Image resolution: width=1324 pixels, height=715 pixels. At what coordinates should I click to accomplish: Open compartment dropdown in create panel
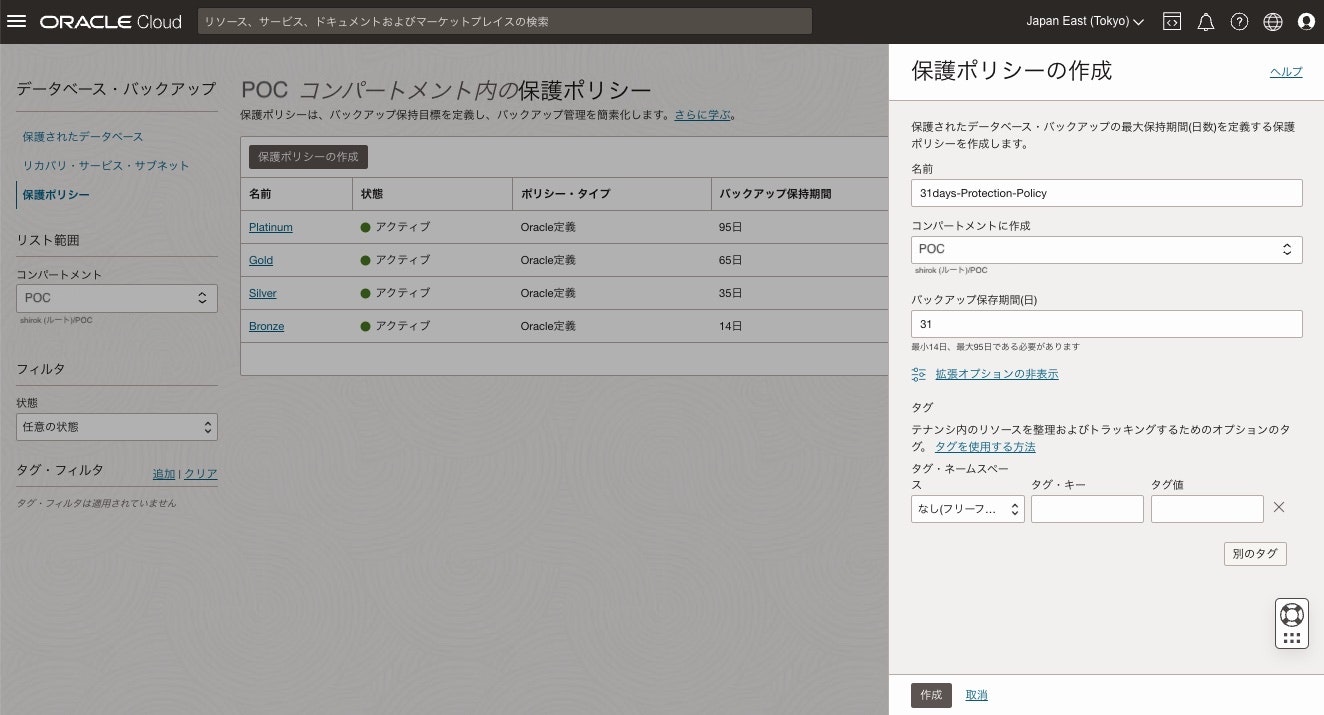tap(1107, 249)
